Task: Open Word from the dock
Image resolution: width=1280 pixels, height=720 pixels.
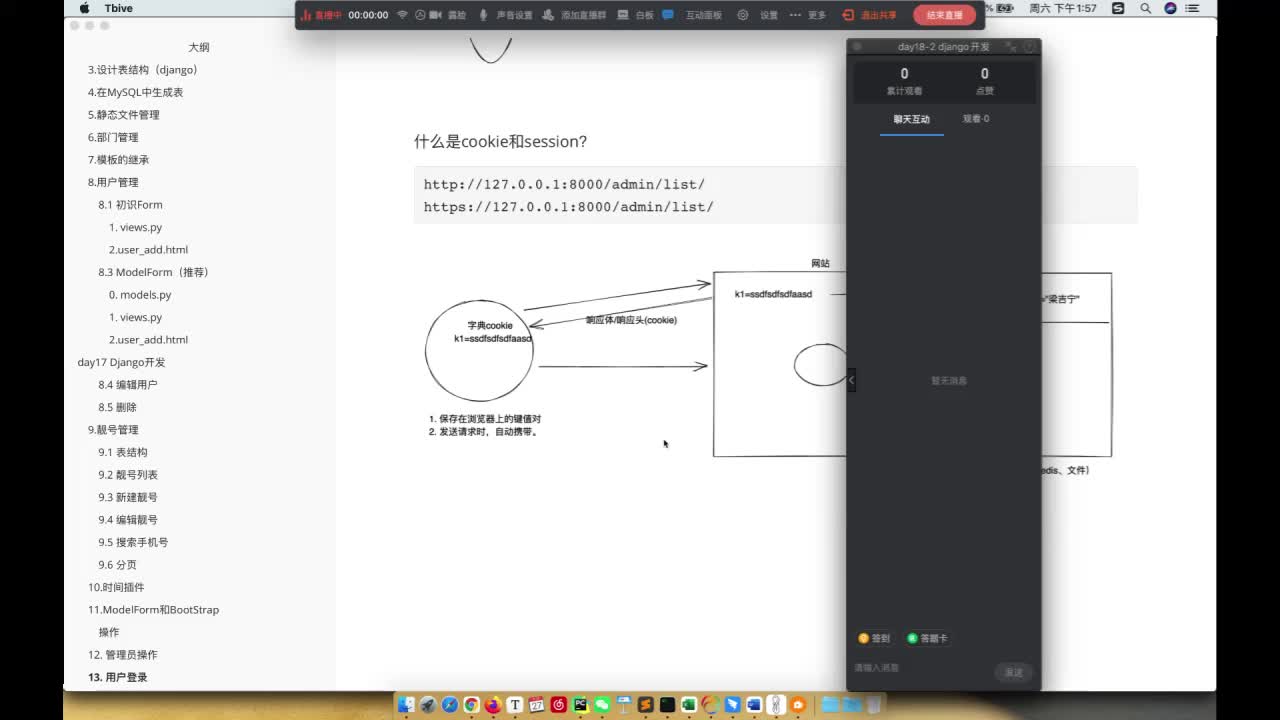Action: 755,705
